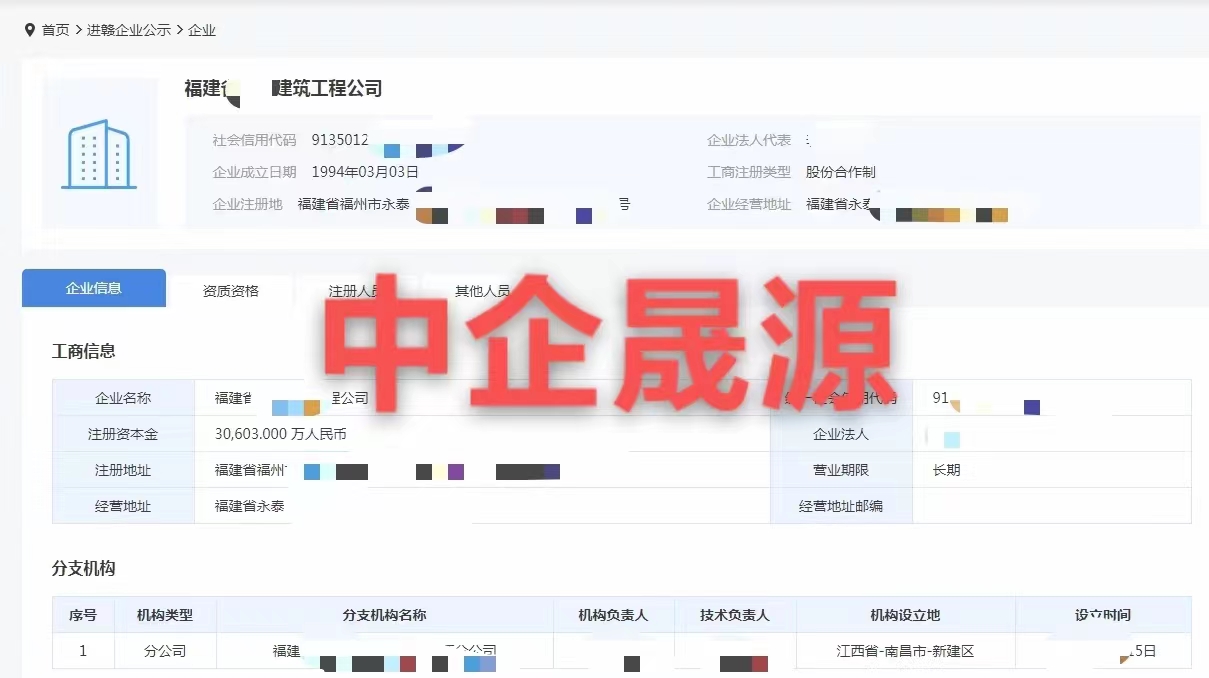Click the 注册资本金 label cell

point(123,434)
